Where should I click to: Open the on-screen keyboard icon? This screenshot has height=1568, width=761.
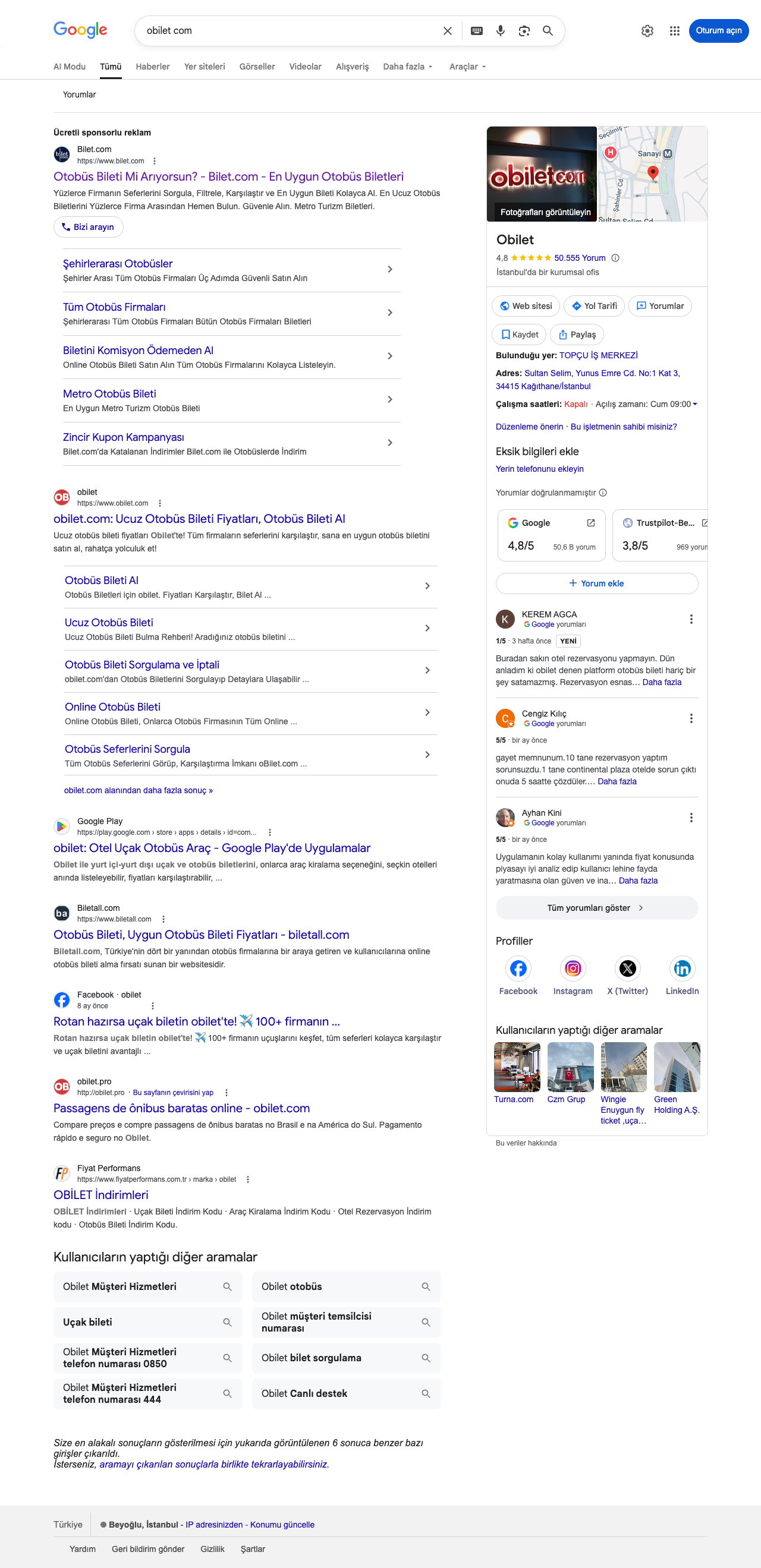tap(477, 31)
